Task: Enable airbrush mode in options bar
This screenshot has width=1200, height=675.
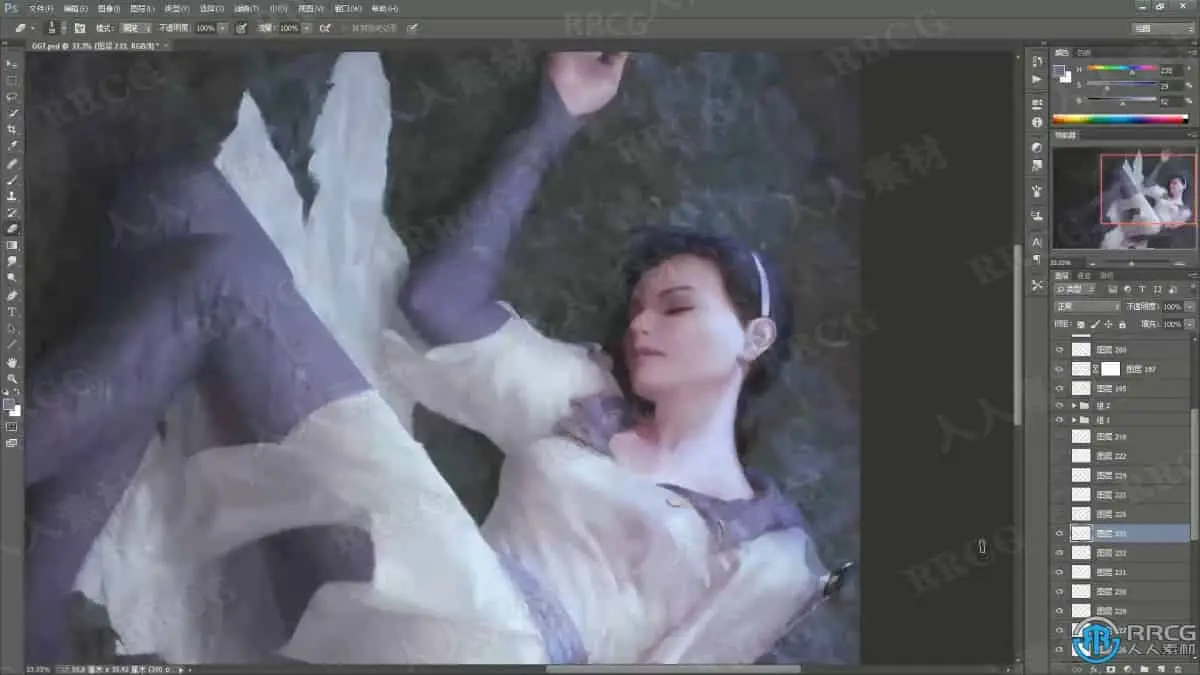Action: pos(326,28)
